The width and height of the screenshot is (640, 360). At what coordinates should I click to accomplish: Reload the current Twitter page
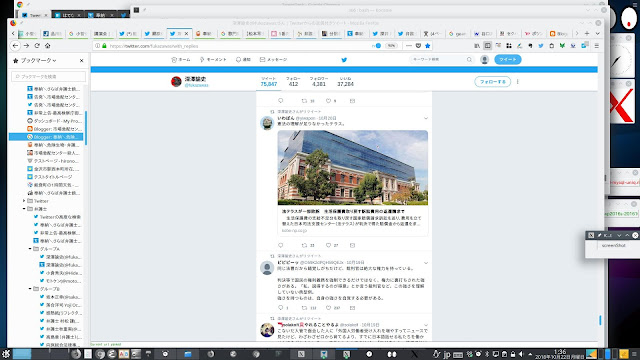coord(37,46)
